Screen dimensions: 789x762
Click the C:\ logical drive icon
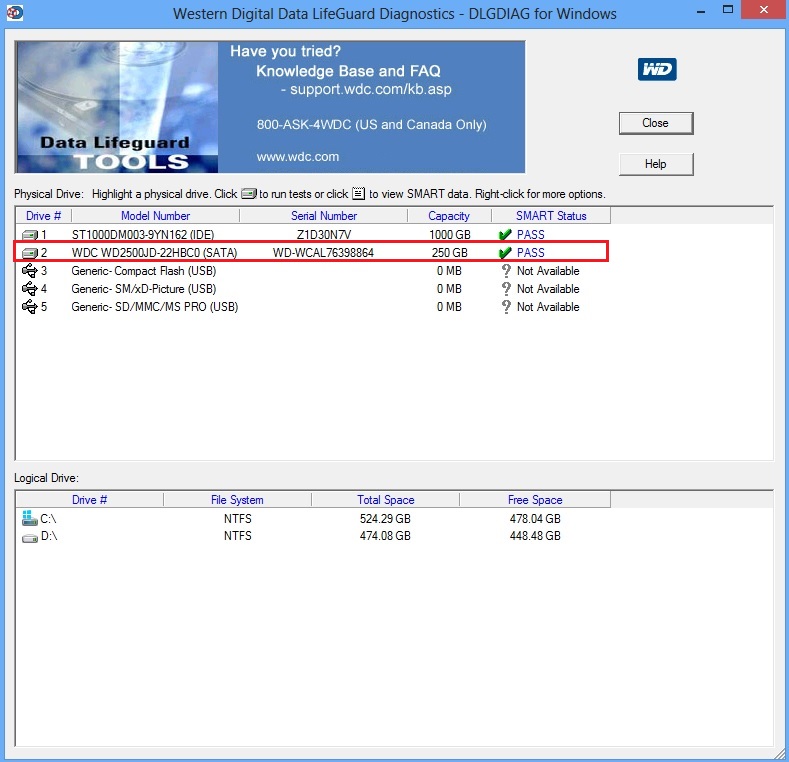[x=30, y=518]
